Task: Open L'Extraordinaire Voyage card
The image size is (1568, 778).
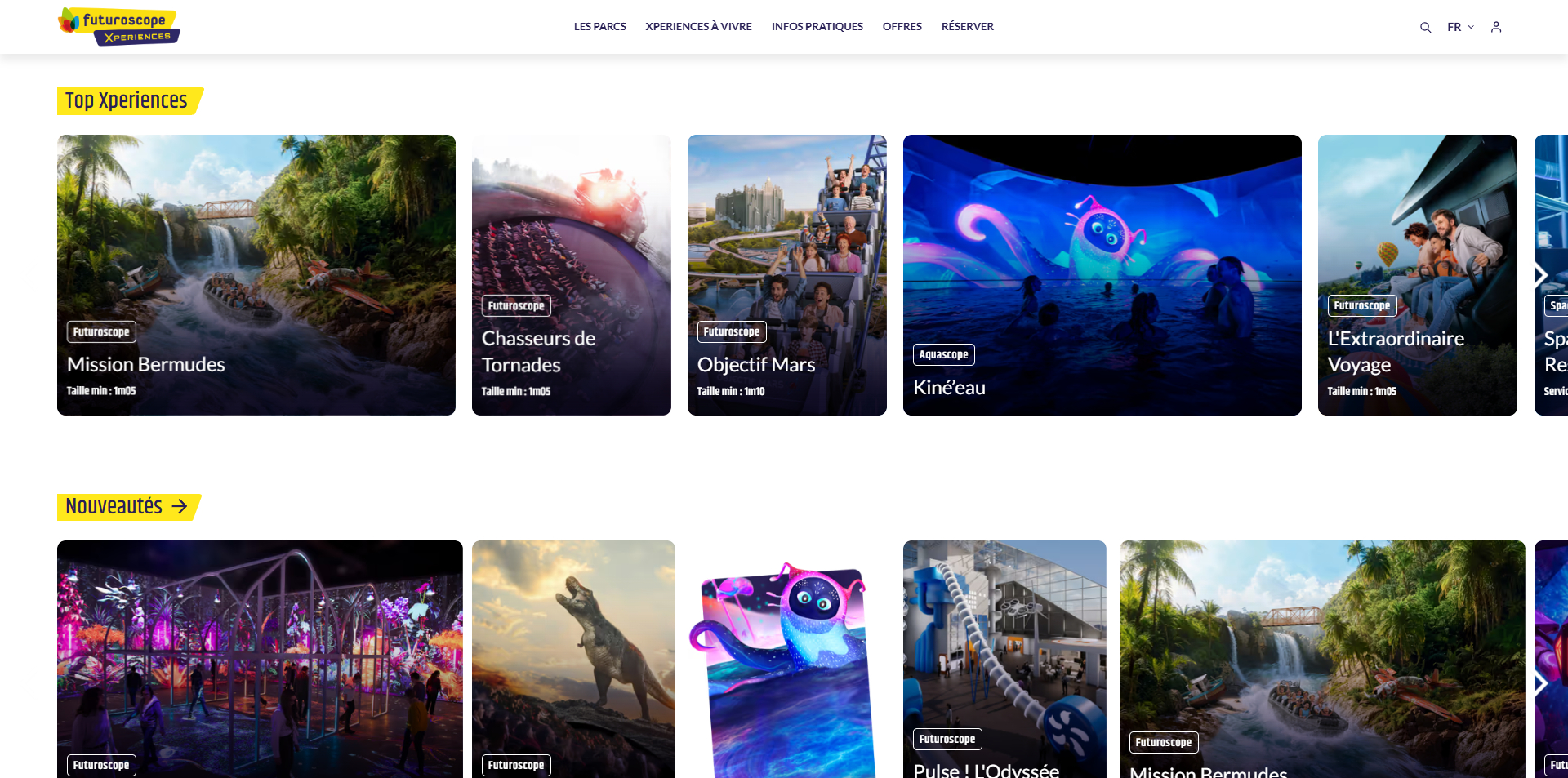Action: coord(1418,275)
